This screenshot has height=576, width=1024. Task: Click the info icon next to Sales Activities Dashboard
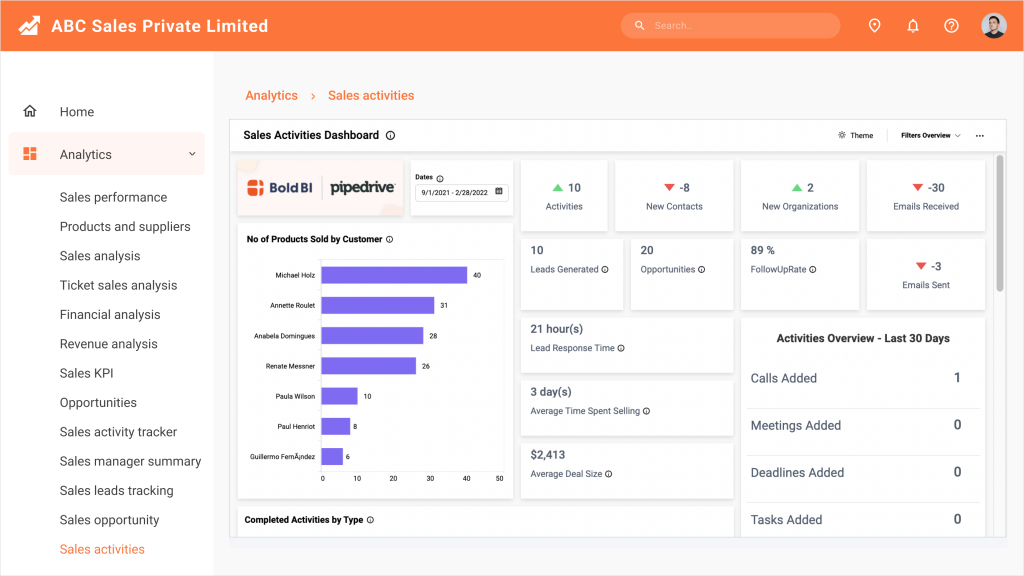click(x=389, y=135)
